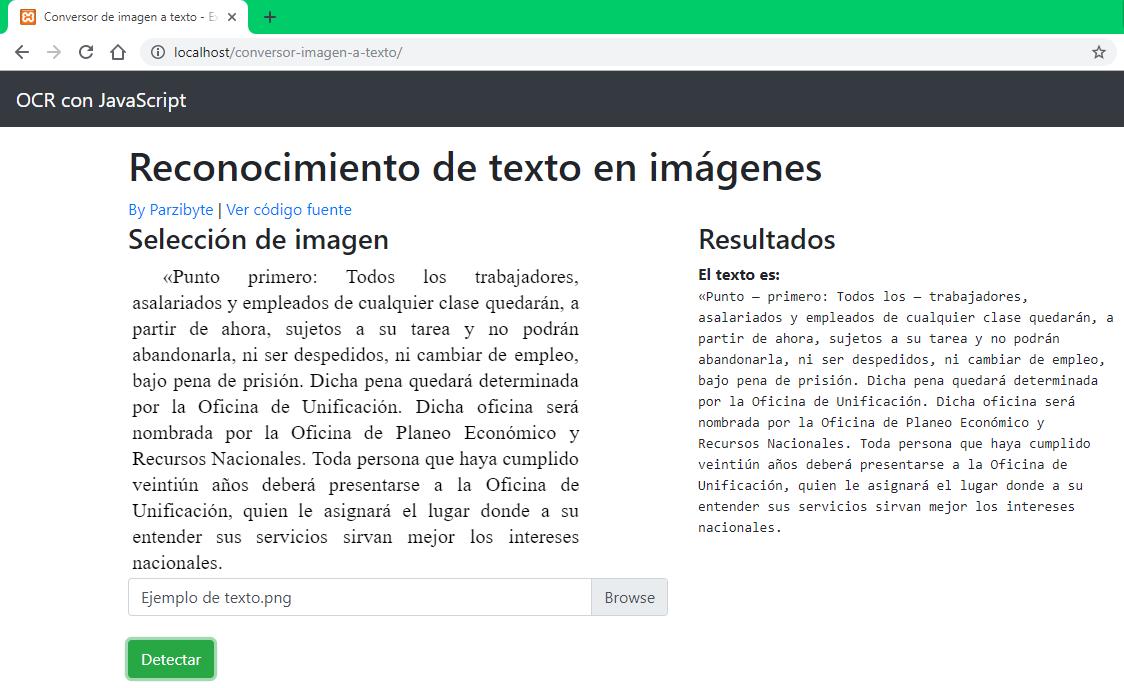Click the XAMPP favicon on the tab

pos(28,17)
